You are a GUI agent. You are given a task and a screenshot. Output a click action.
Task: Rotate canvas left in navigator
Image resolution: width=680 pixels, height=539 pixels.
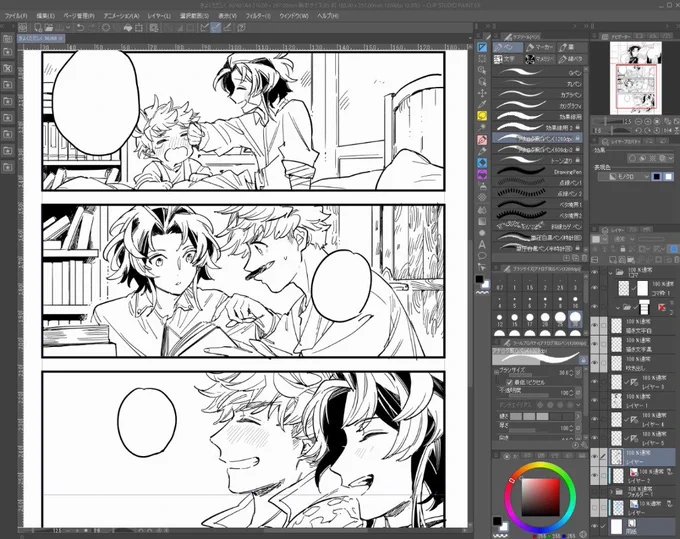[x=638, y=131]
